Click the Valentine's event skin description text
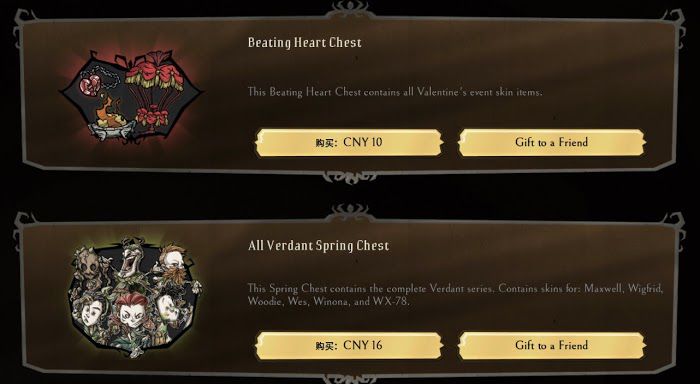Screen dimensions: 700x384 point(395,92)
